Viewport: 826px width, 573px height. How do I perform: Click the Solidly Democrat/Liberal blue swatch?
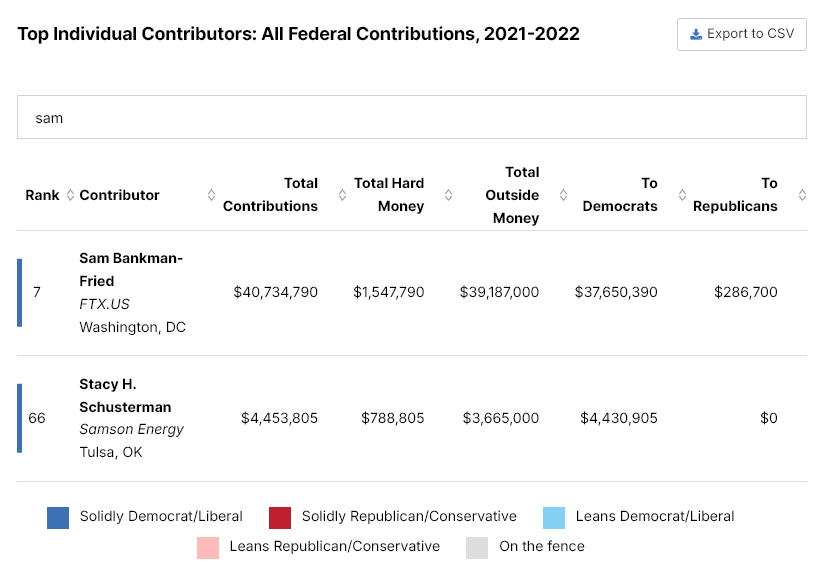click(x=58, y=517)
